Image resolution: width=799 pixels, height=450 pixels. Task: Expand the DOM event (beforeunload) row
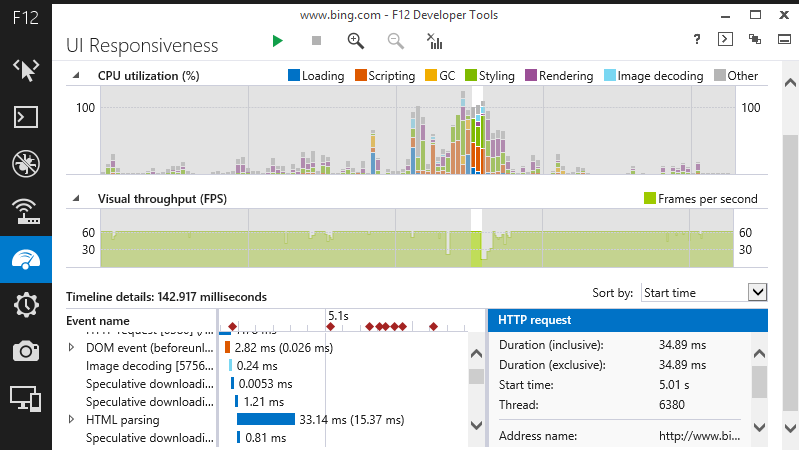71,347
